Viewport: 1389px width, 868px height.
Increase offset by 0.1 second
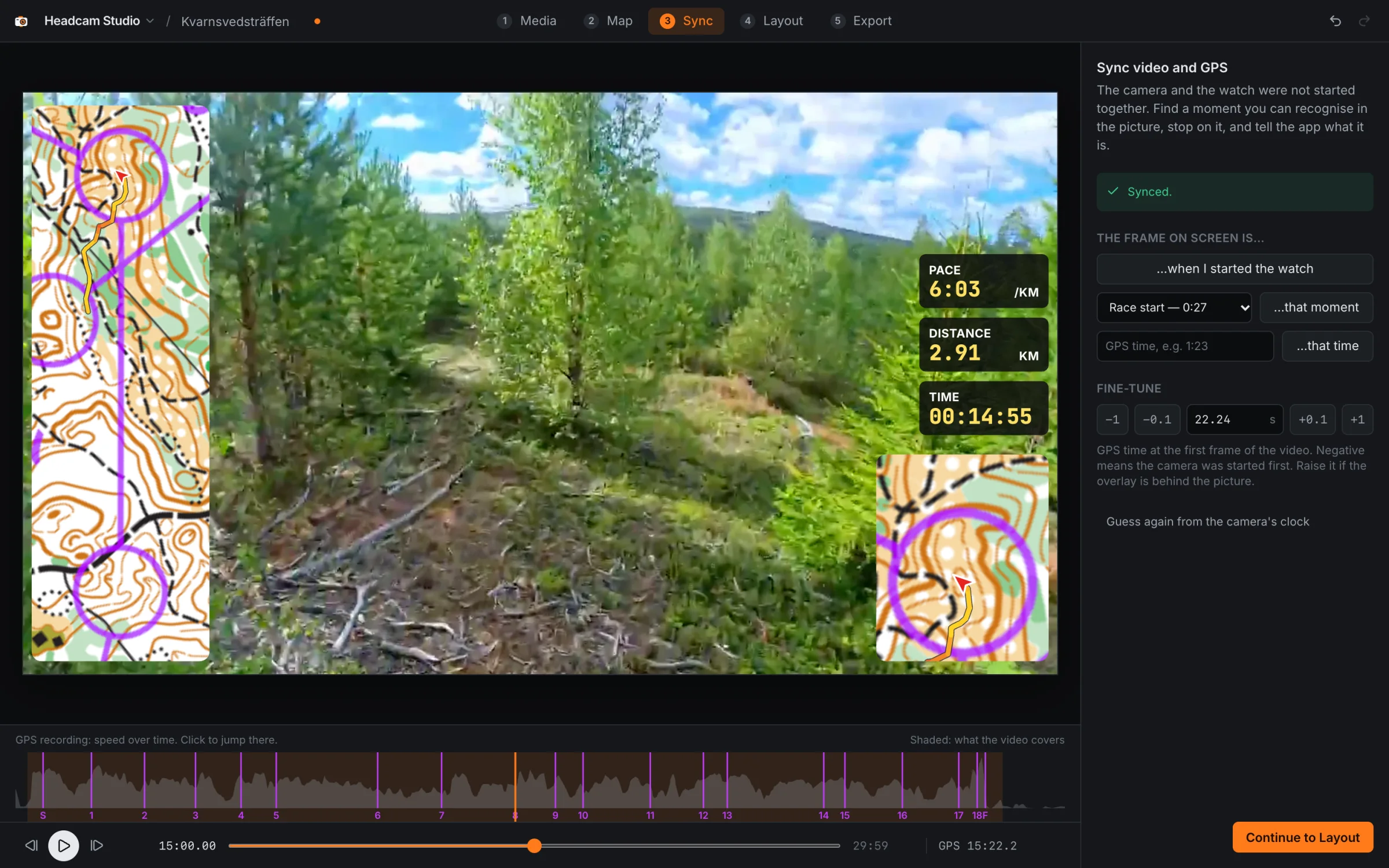[x=1312, y=420]
